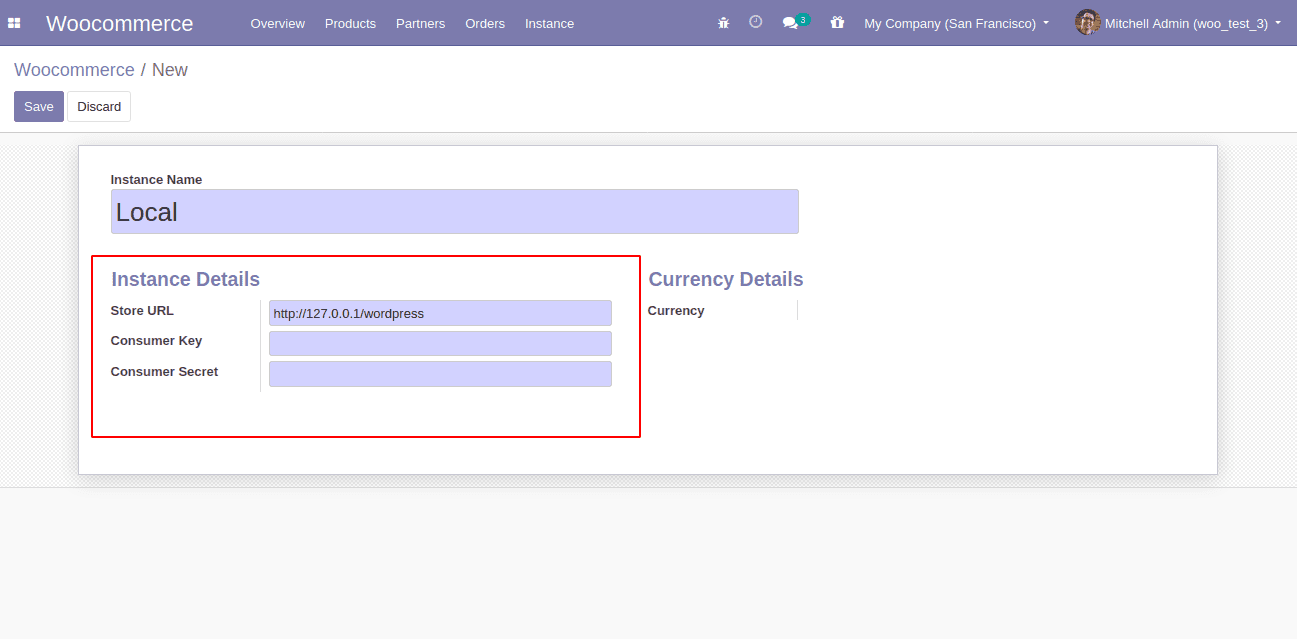Discard the new instance changes

tap(99, 107)
